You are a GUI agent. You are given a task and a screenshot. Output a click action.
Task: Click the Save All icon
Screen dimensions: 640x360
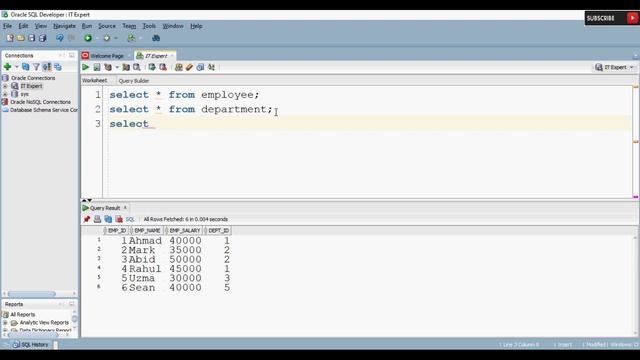42,38
